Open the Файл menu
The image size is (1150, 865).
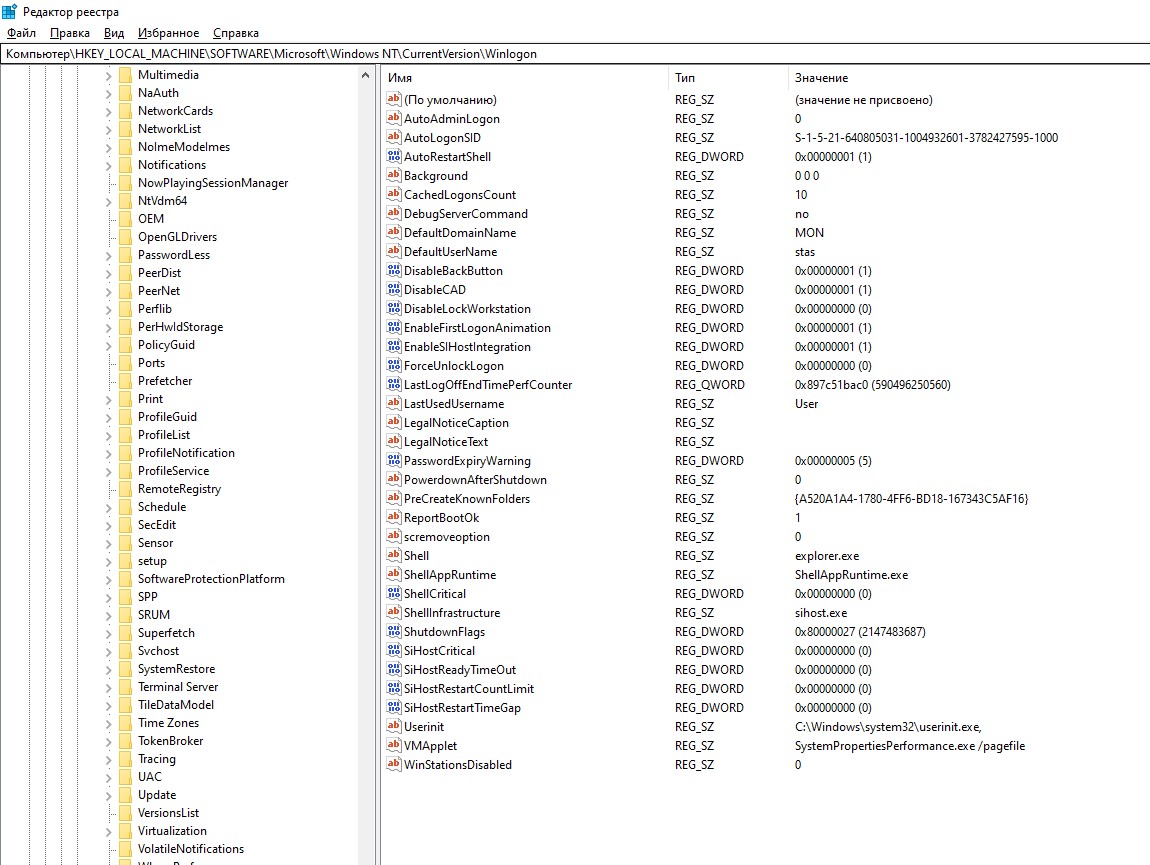(x=21, y=33)
